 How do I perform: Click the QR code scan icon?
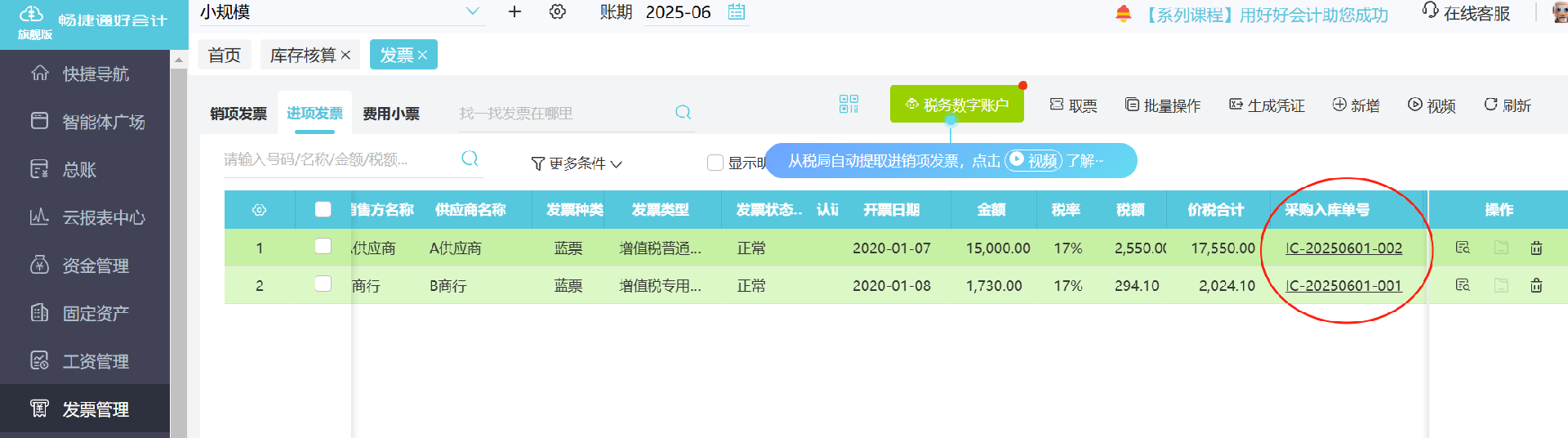click(849, 104)
